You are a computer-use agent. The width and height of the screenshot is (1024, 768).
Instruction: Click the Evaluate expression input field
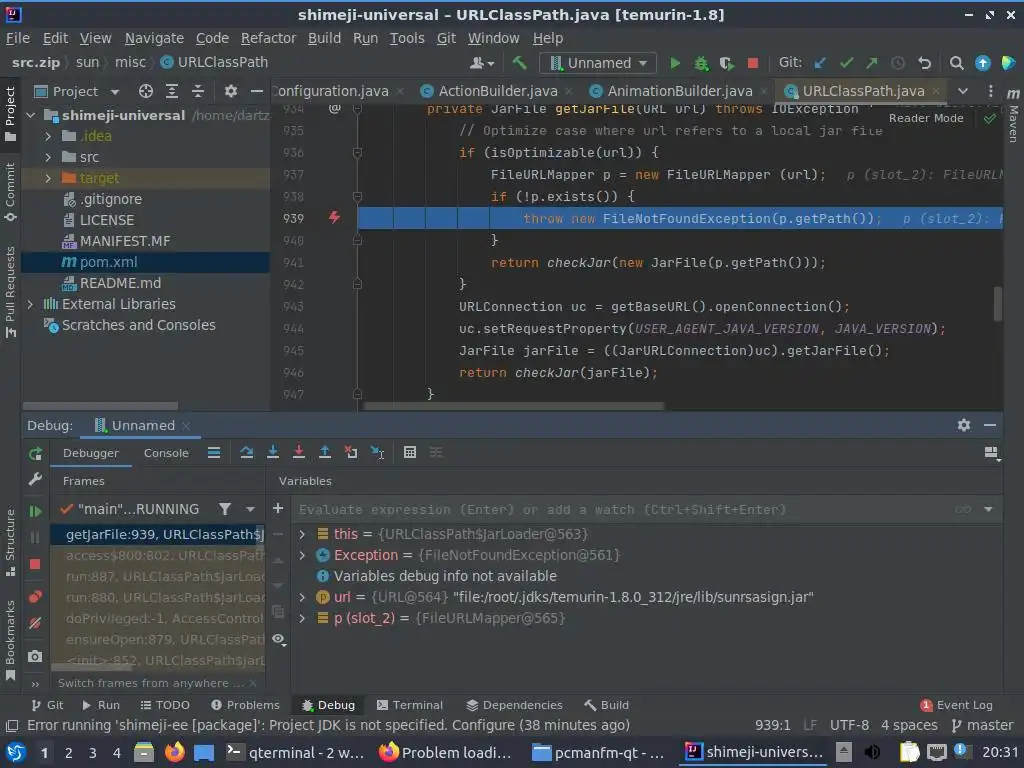click(620, 509)
